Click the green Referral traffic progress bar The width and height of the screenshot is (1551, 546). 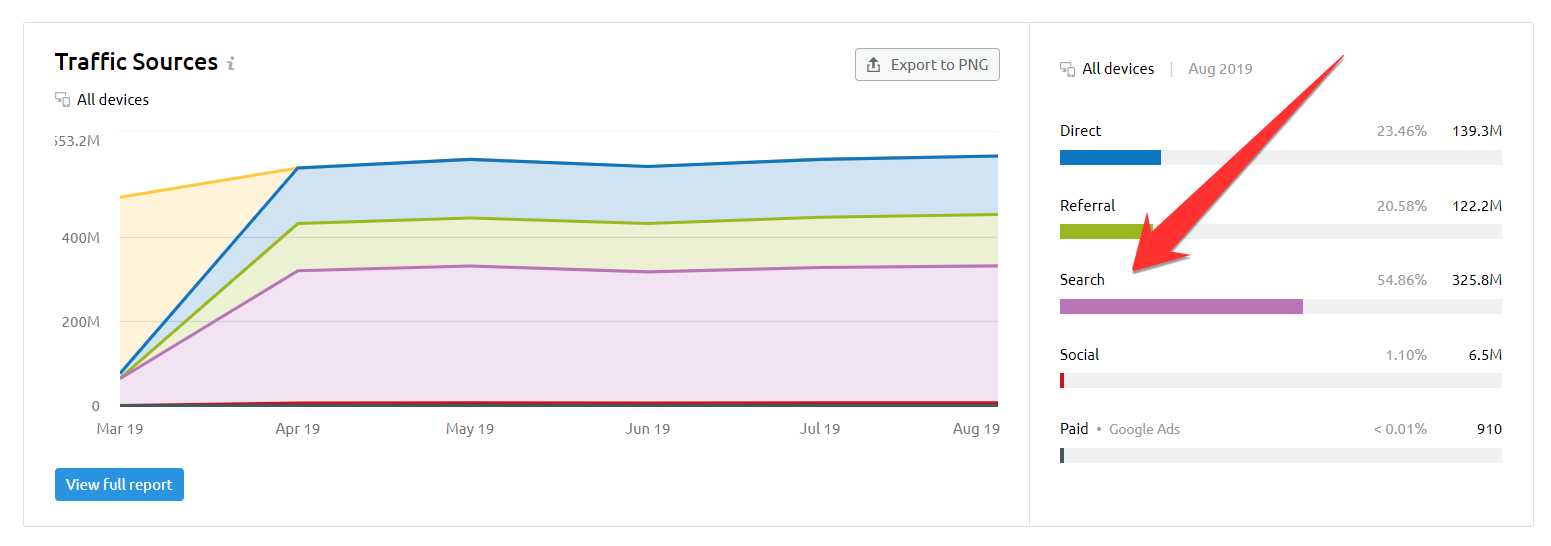point(1104,232)
